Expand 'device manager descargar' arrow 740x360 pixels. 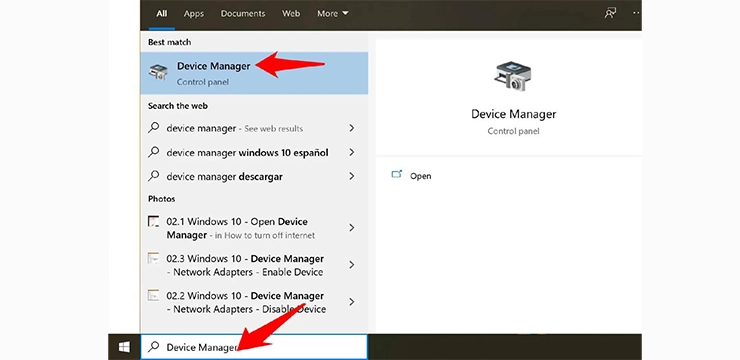pyautogui.click(x=352, y=176)
